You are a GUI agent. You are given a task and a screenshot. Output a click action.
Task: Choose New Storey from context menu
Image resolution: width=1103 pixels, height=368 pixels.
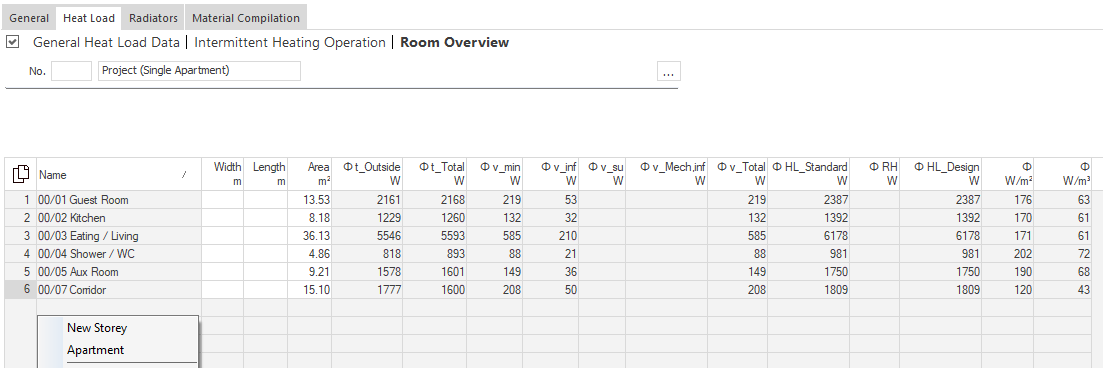97,328
